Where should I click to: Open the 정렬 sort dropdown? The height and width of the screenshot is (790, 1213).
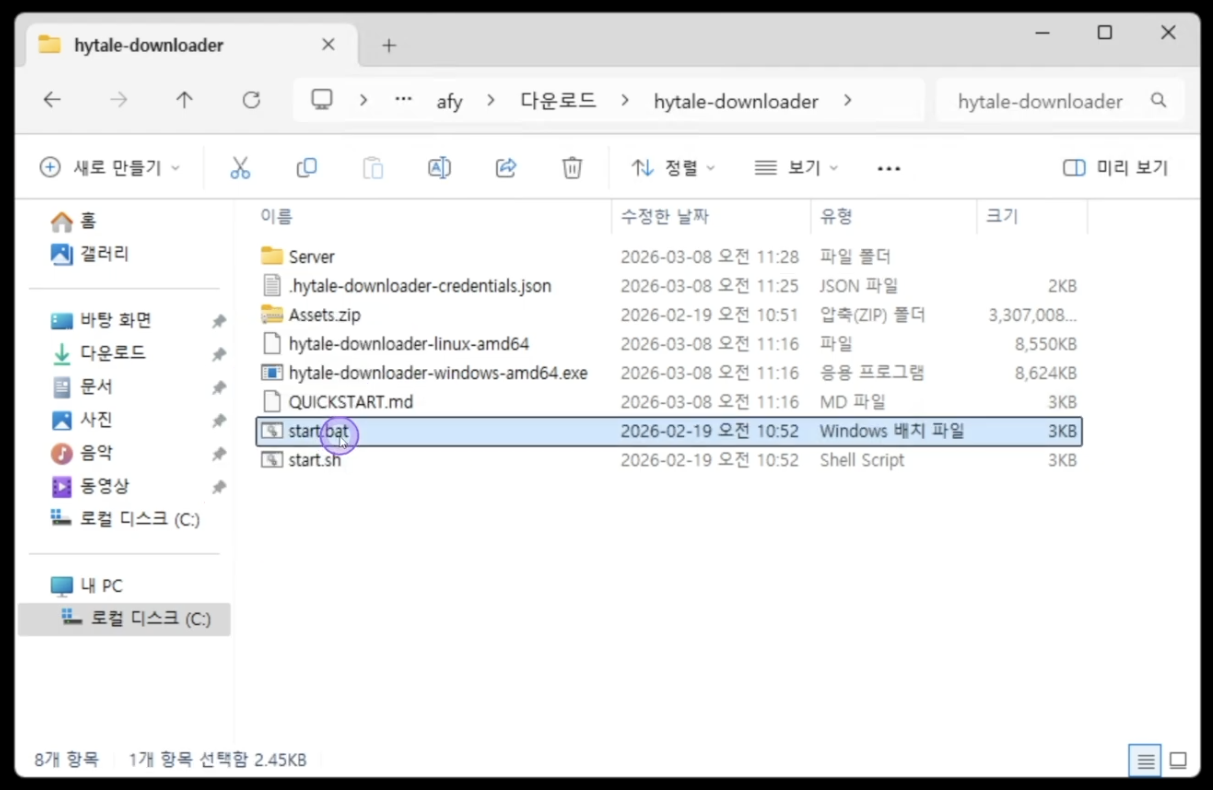point(673,168)
